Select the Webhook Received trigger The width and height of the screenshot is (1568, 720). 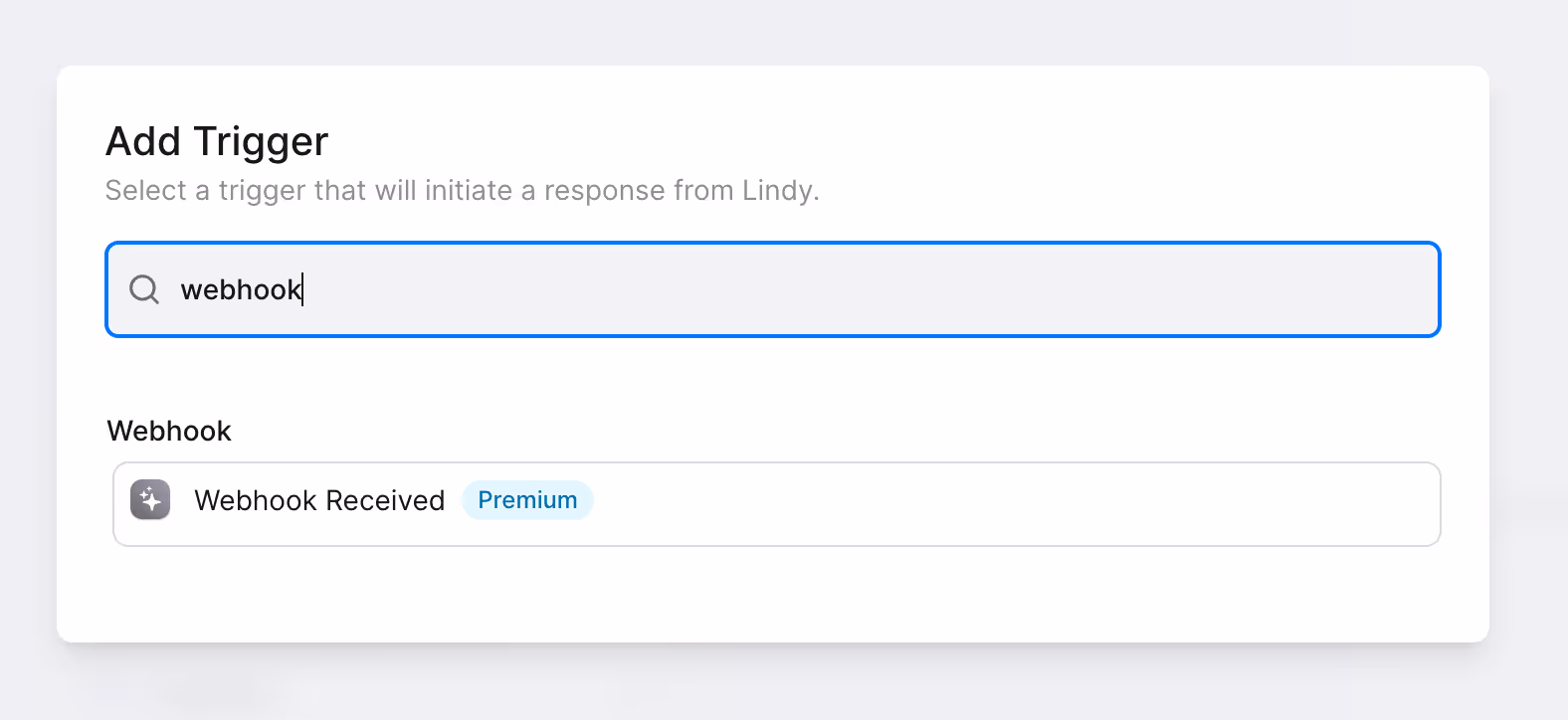click(x=777, y=504)
